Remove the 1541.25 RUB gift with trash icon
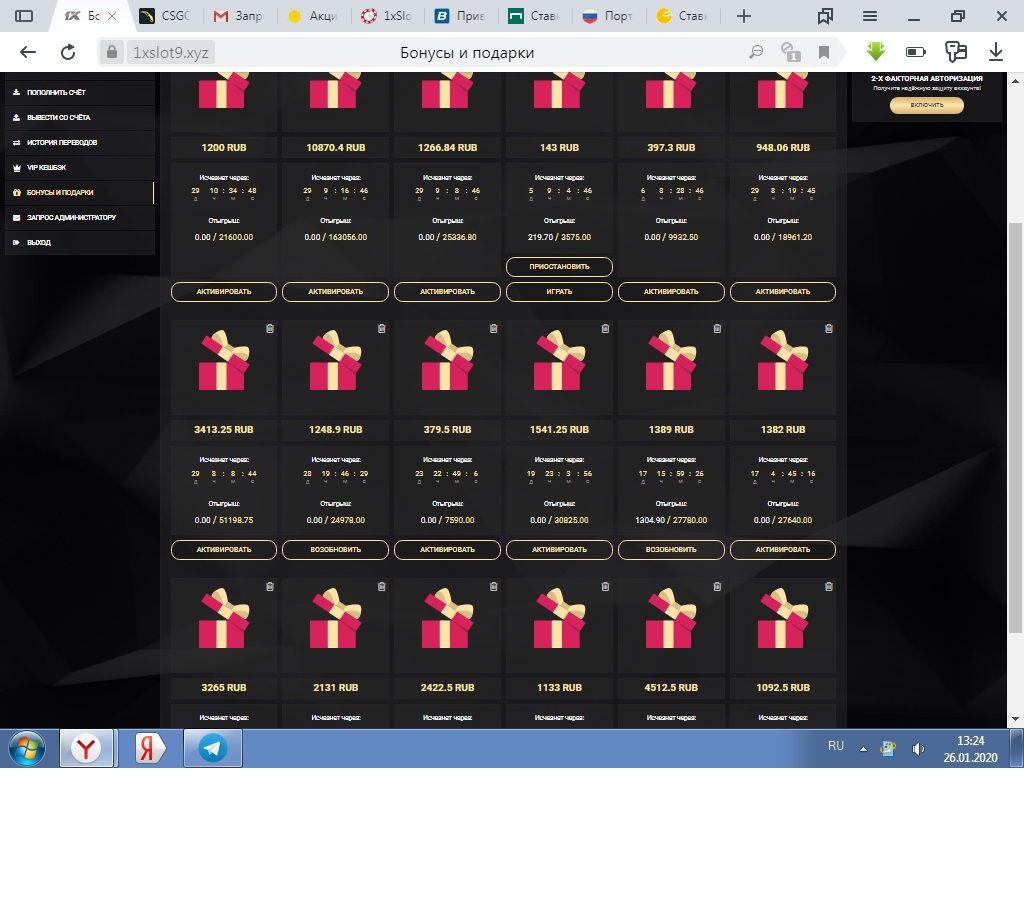This screenshot has width=1024, height=912. (605, 329)
